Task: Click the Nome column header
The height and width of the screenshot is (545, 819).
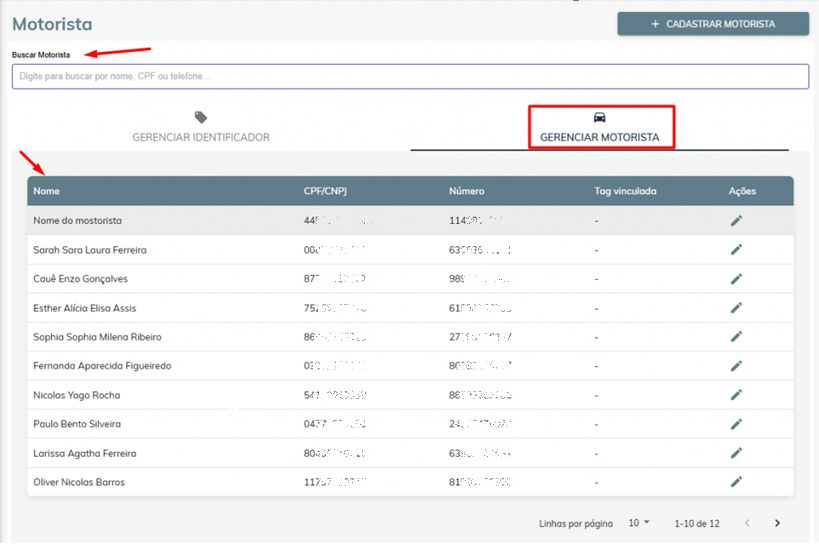Action: tap(46, 191)
